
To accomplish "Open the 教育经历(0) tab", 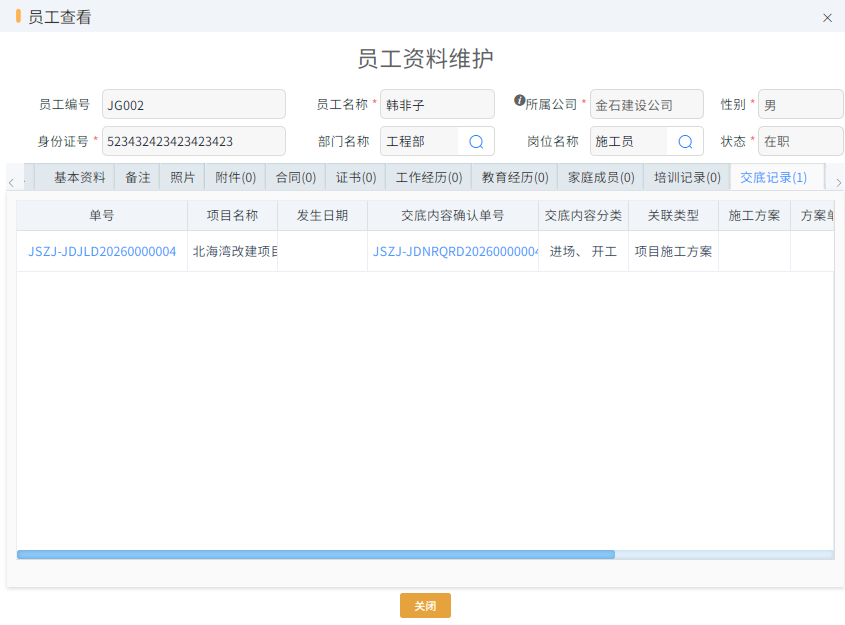I will (x=515, y=177).
